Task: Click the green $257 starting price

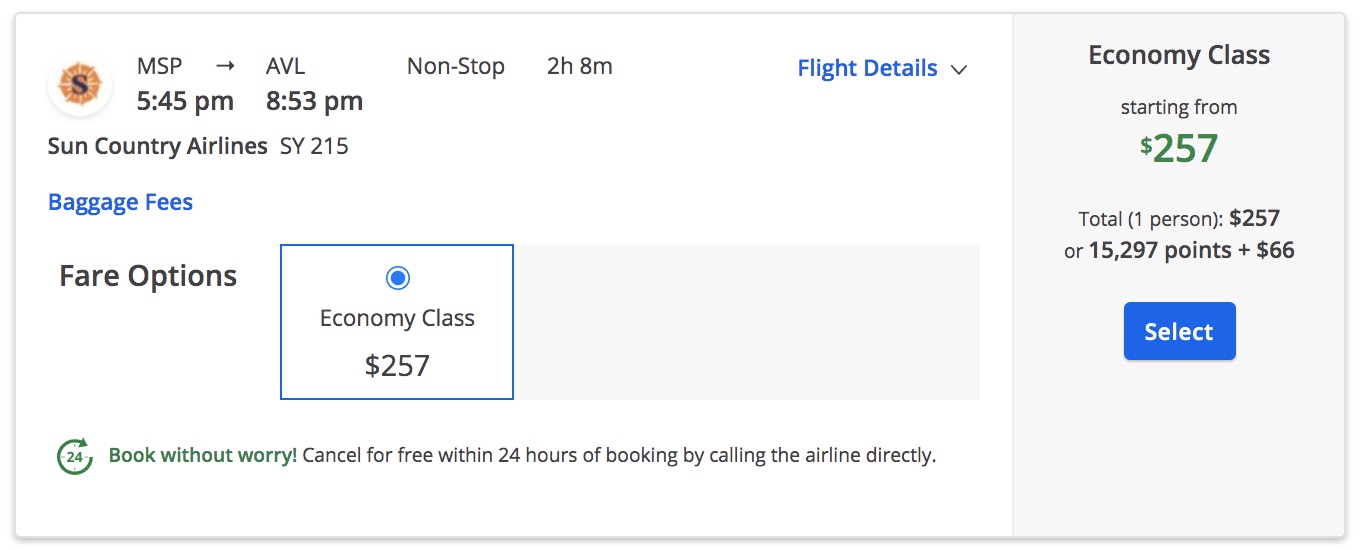Action: 1179,148
